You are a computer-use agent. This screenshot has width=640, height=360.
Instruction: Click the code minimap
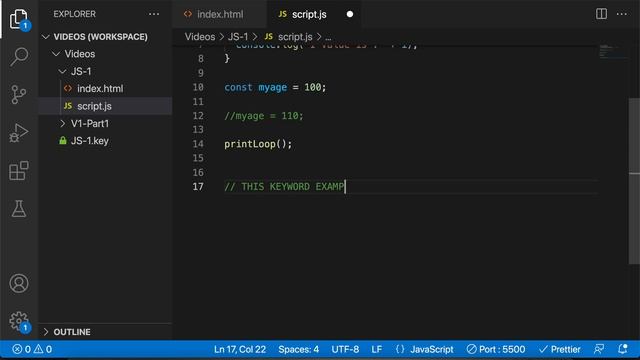[612, 52]
